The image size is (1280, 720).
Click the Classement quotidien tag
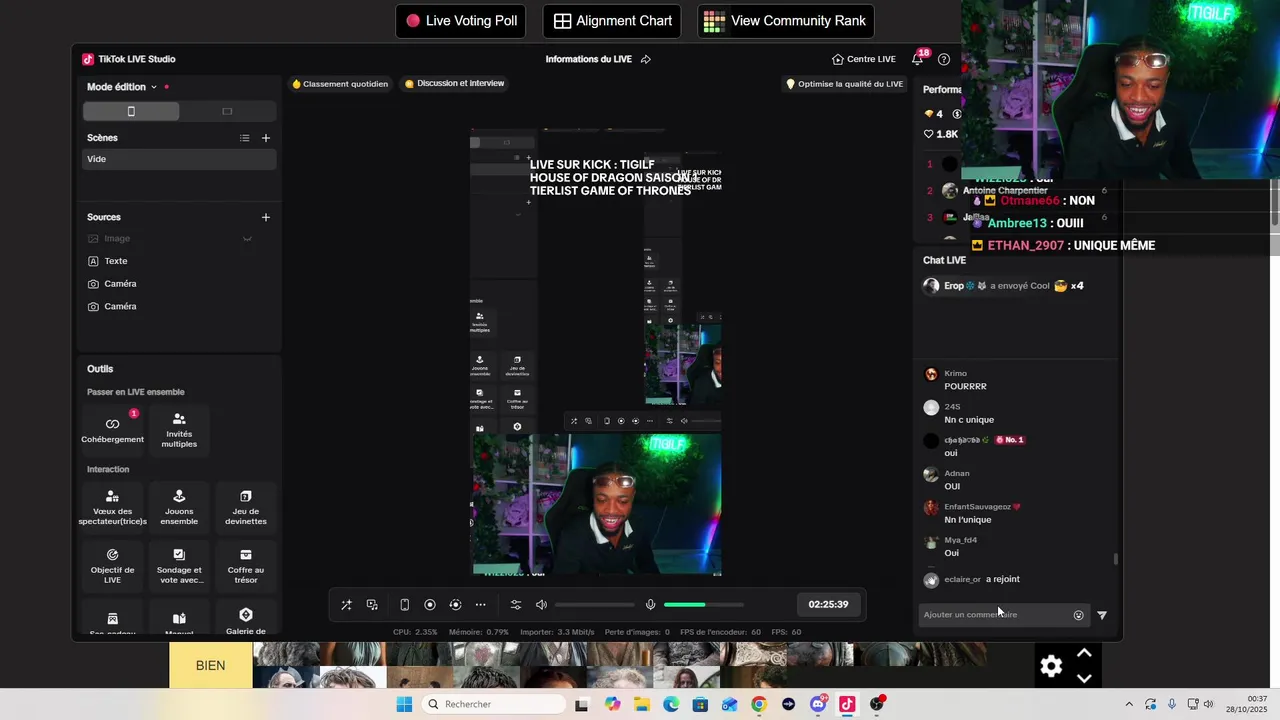click(340, 84)
